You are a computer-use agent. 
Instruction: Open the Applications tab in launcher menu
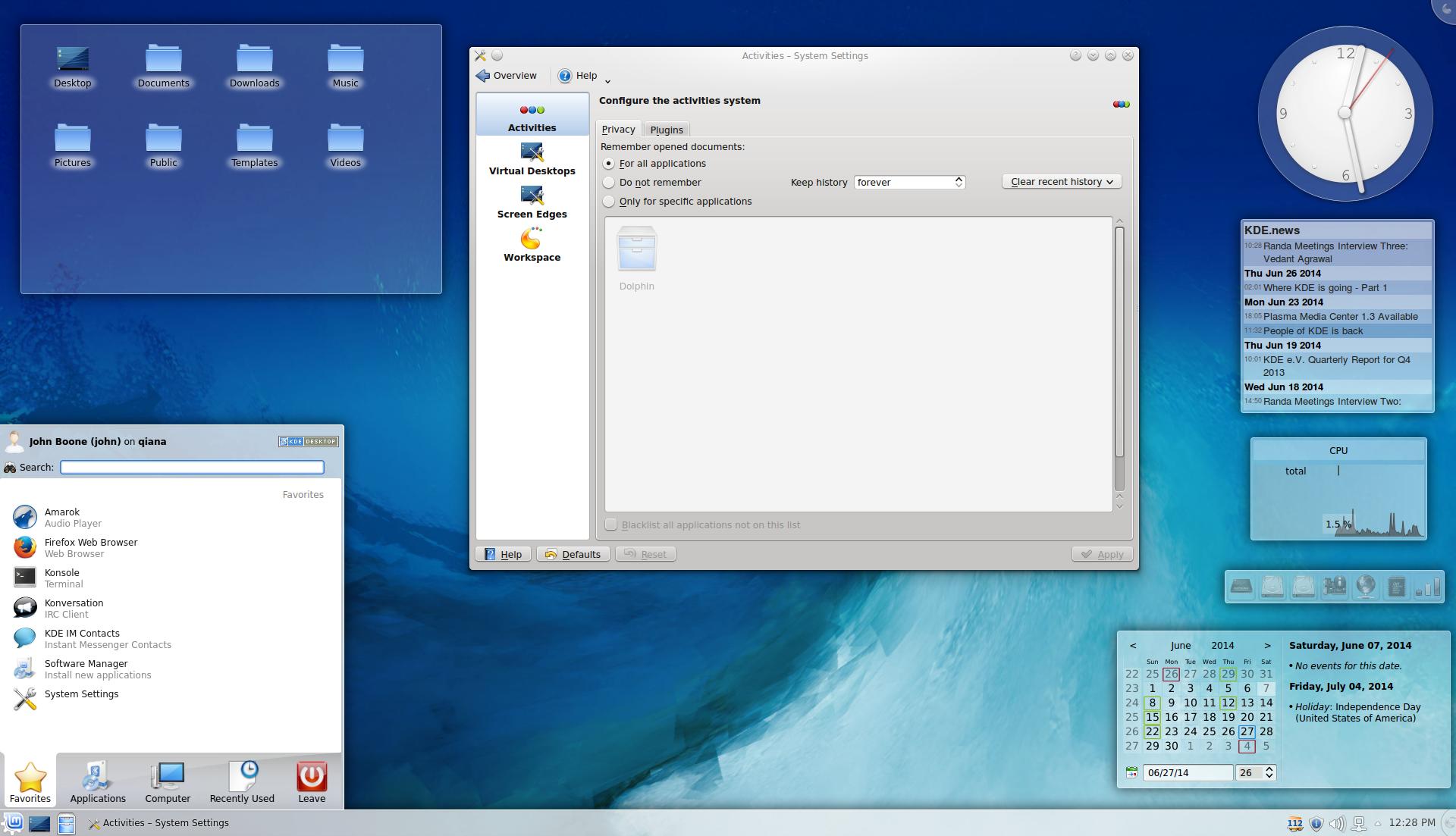click(x=98, y=781)
